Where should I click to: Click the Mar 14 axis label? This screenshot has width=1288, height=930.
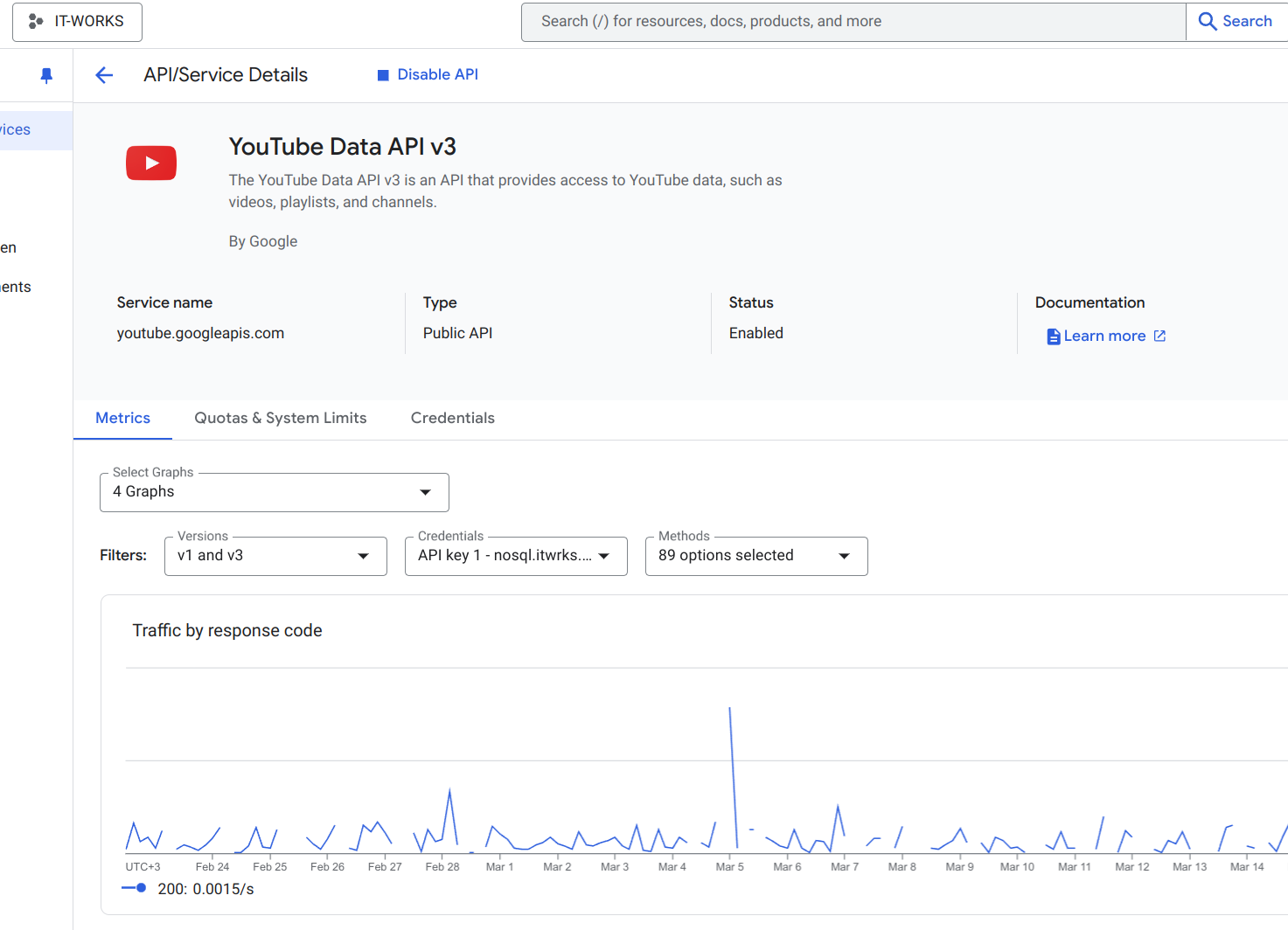click(1247, 867)
